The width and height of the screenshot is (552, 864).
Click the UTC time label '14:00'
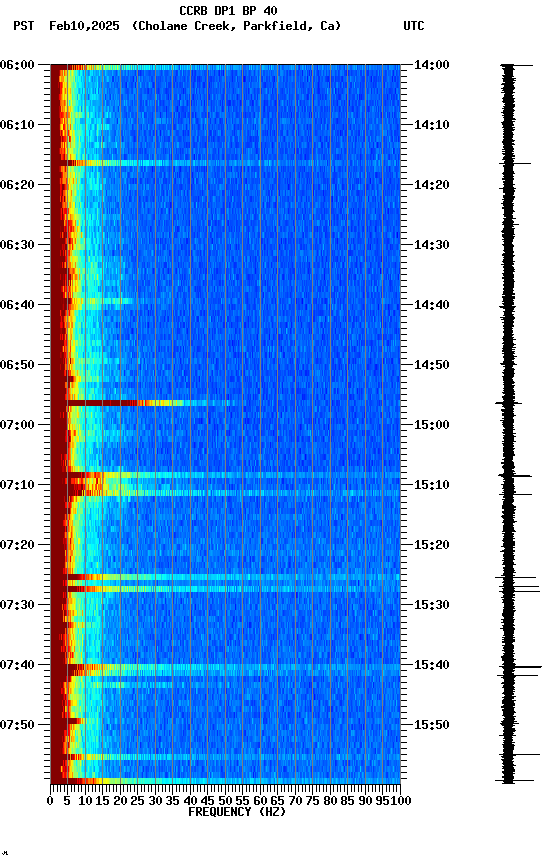click(432, 65)
